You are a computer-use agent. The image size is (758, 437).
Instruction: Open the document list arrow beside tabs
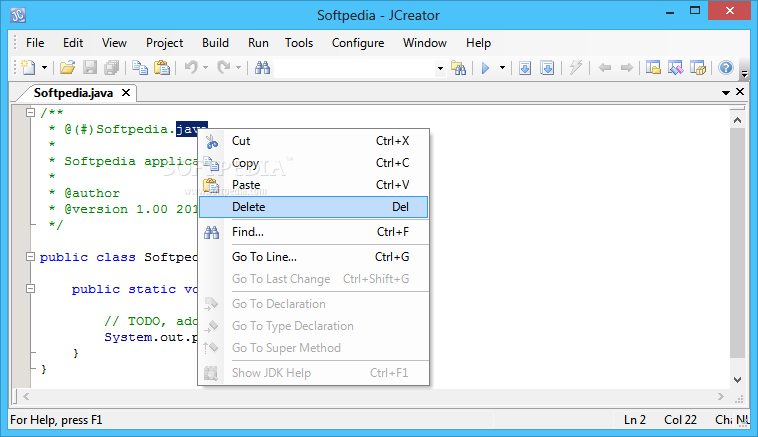tap(726, 92)
